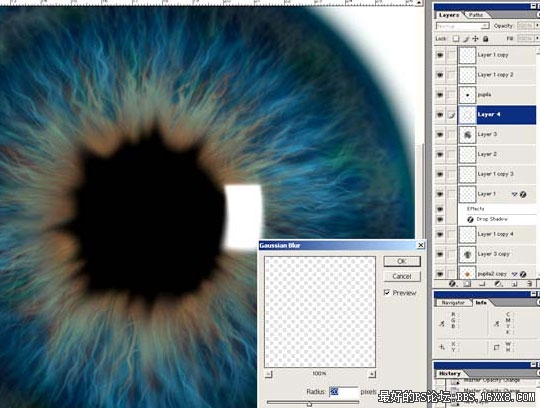540x408 pixels.
Task: Click the lock all padlock icon
Action: [x=485, y=39]
